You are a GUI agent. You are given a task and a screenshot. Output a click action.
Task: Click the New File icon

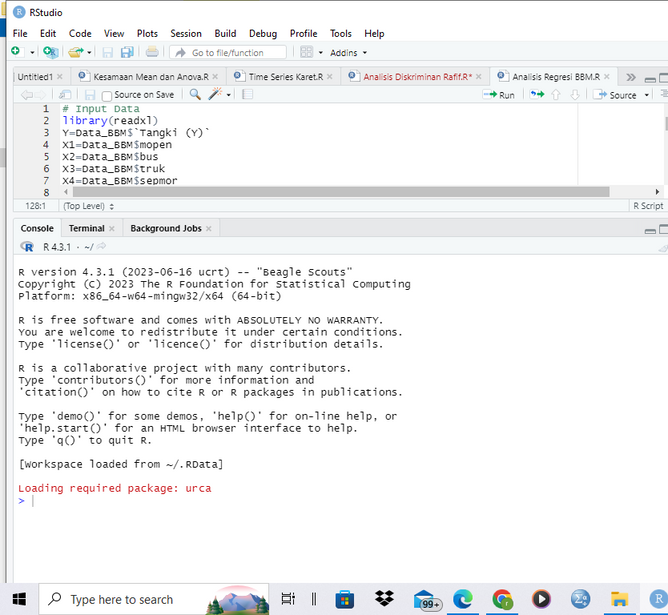(x=16, y=52)
